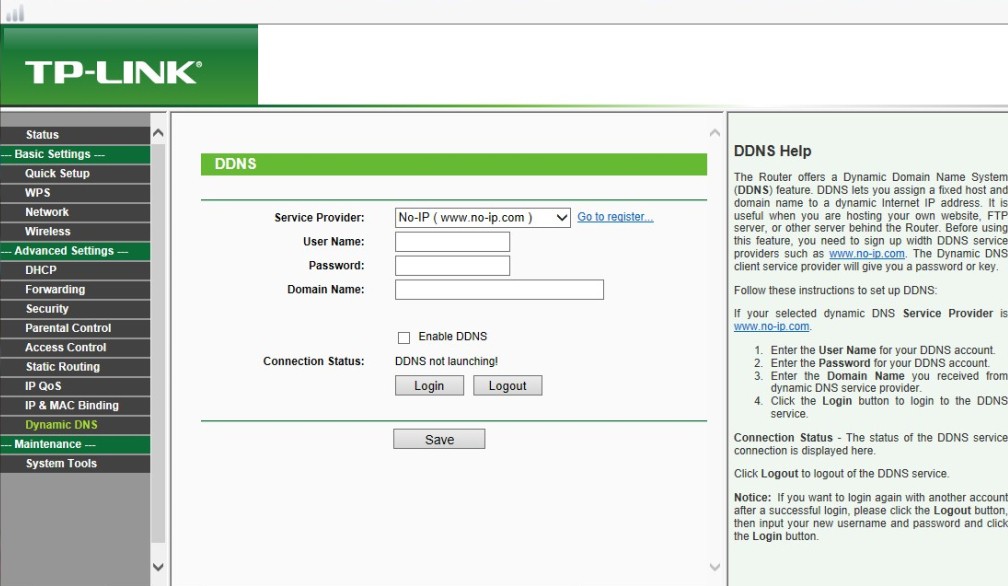Expand the Service Provider dropdown

483,218
